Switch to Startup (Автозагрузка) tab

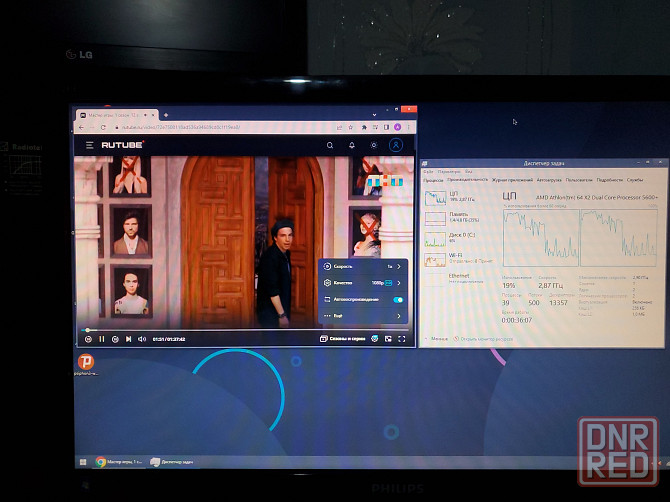pos(549,180)
